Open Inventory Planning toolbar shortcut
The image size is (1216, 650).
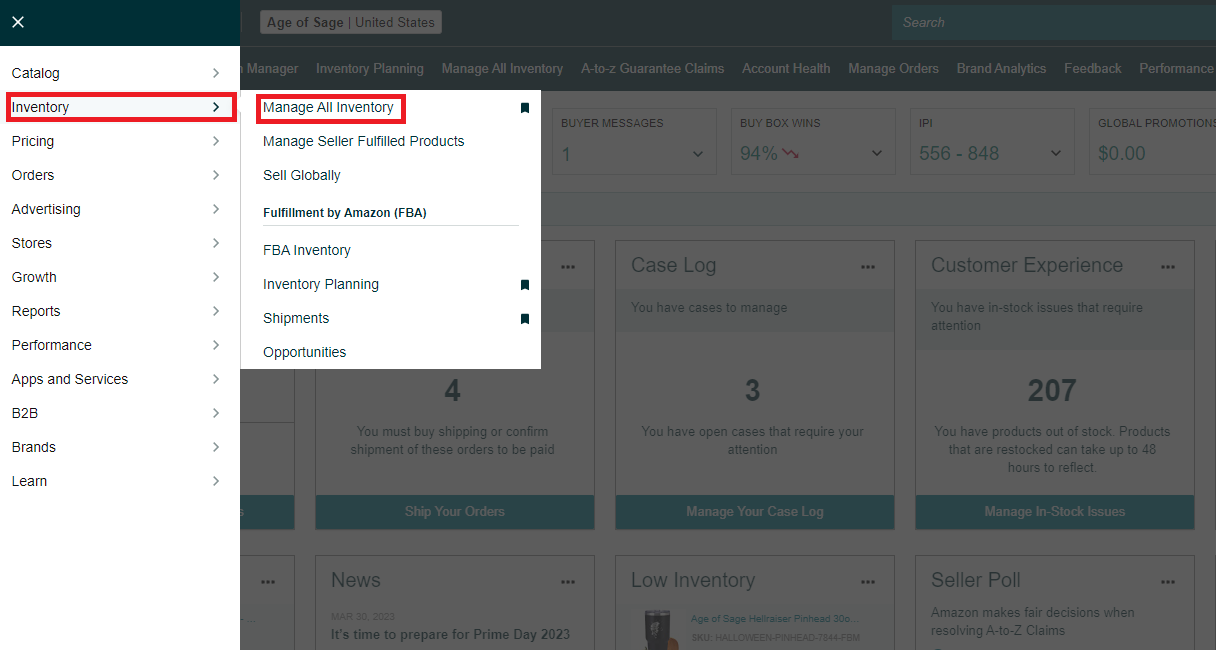pyautogui.click(x=370, y=68)
